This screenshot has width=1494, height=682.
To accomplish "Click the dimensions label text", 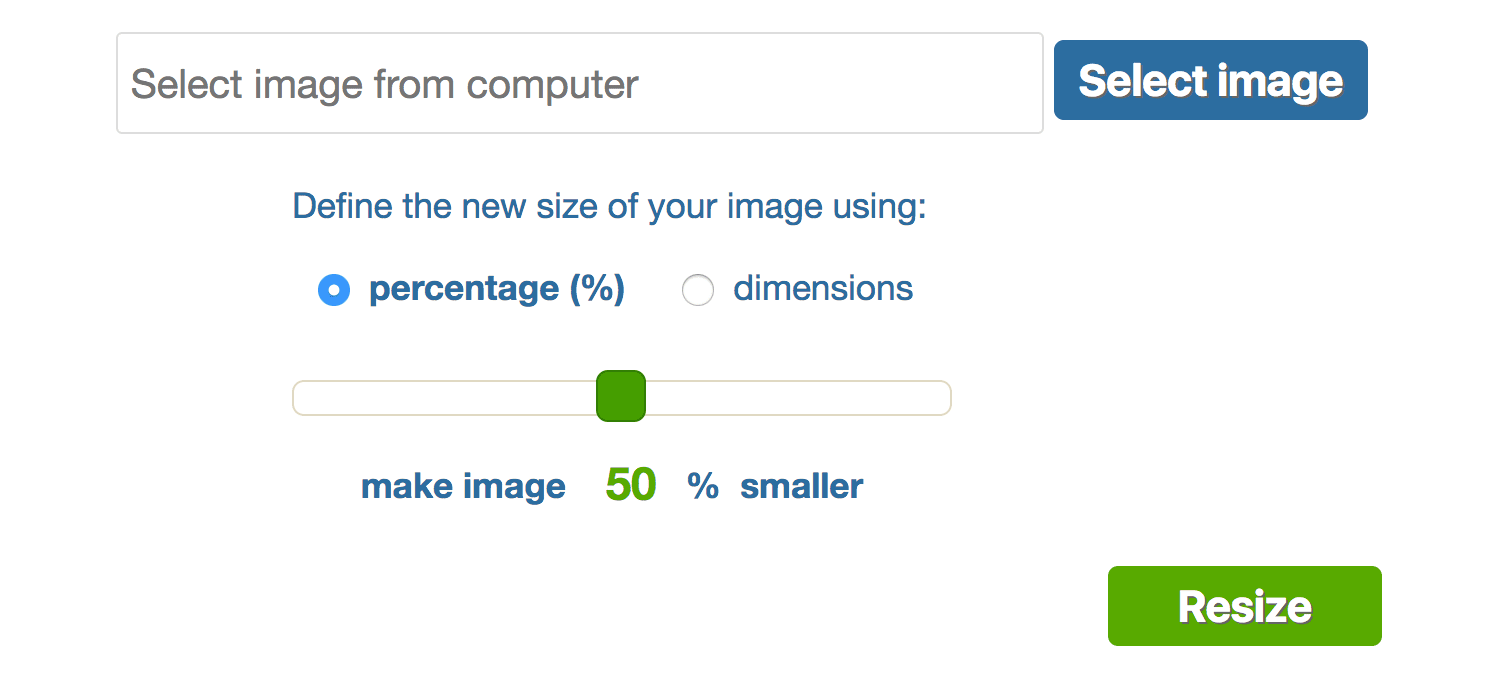I will click(823, 289).
